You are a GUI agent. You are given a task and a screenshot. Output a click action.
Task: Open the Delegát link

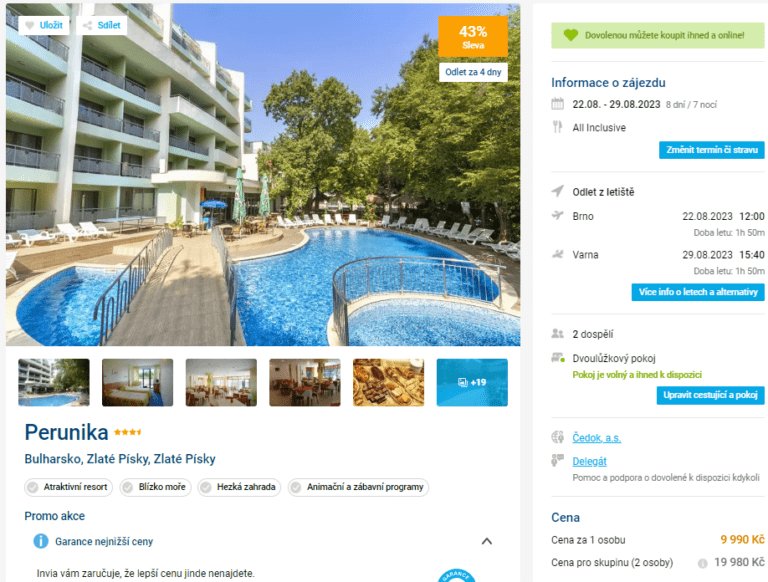[589, 461]
